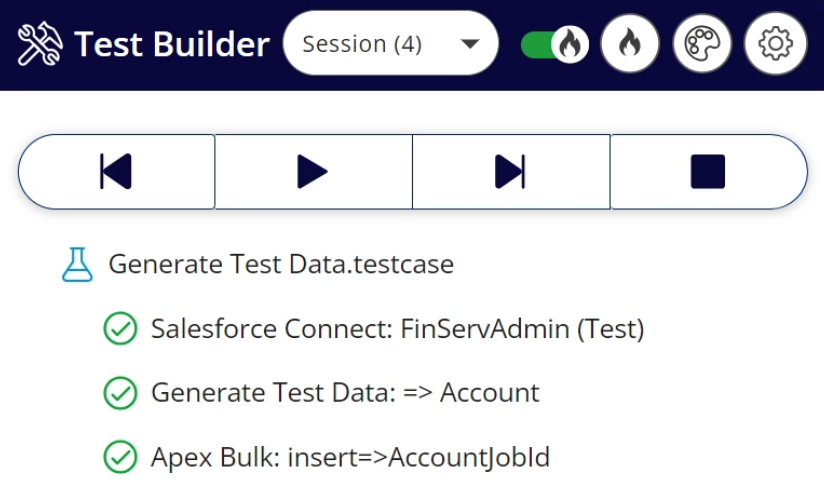Click the standalone flame icon button
Screen dimensions: 824x498
[x=630, y=44]
